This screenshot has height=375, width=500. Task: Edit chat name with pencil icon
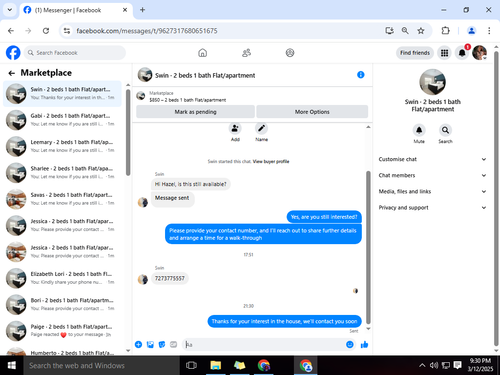tap(261, 128)
